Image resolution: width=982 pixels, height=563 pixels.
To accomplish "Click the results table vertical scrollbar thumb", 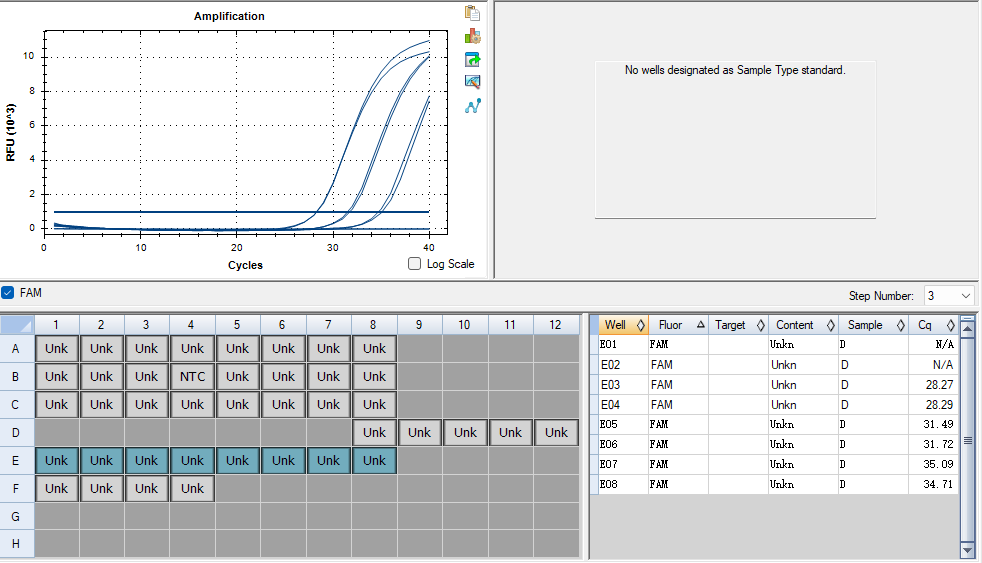I will coord(968,440).
